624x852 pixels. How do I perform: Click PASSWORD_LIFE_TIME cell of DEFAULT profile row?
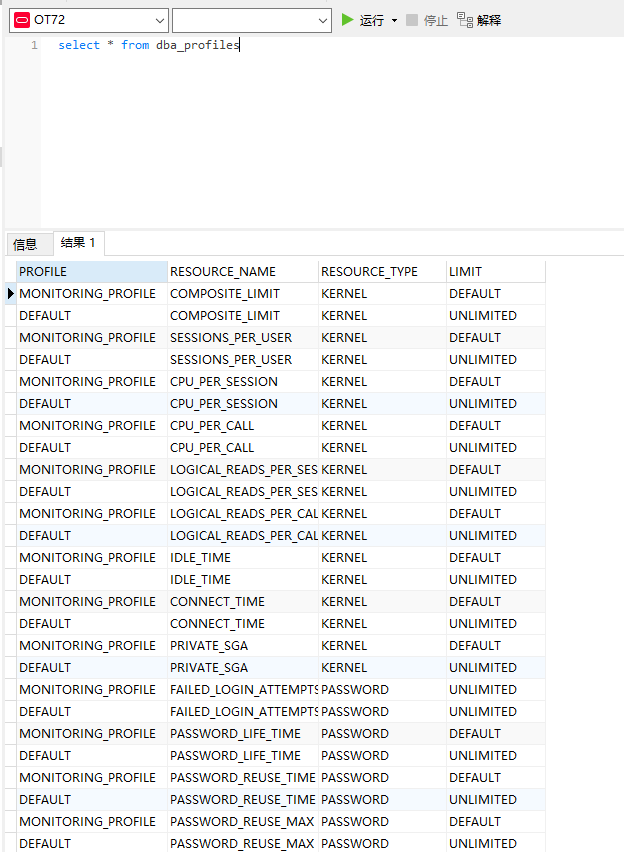(243, 756)
